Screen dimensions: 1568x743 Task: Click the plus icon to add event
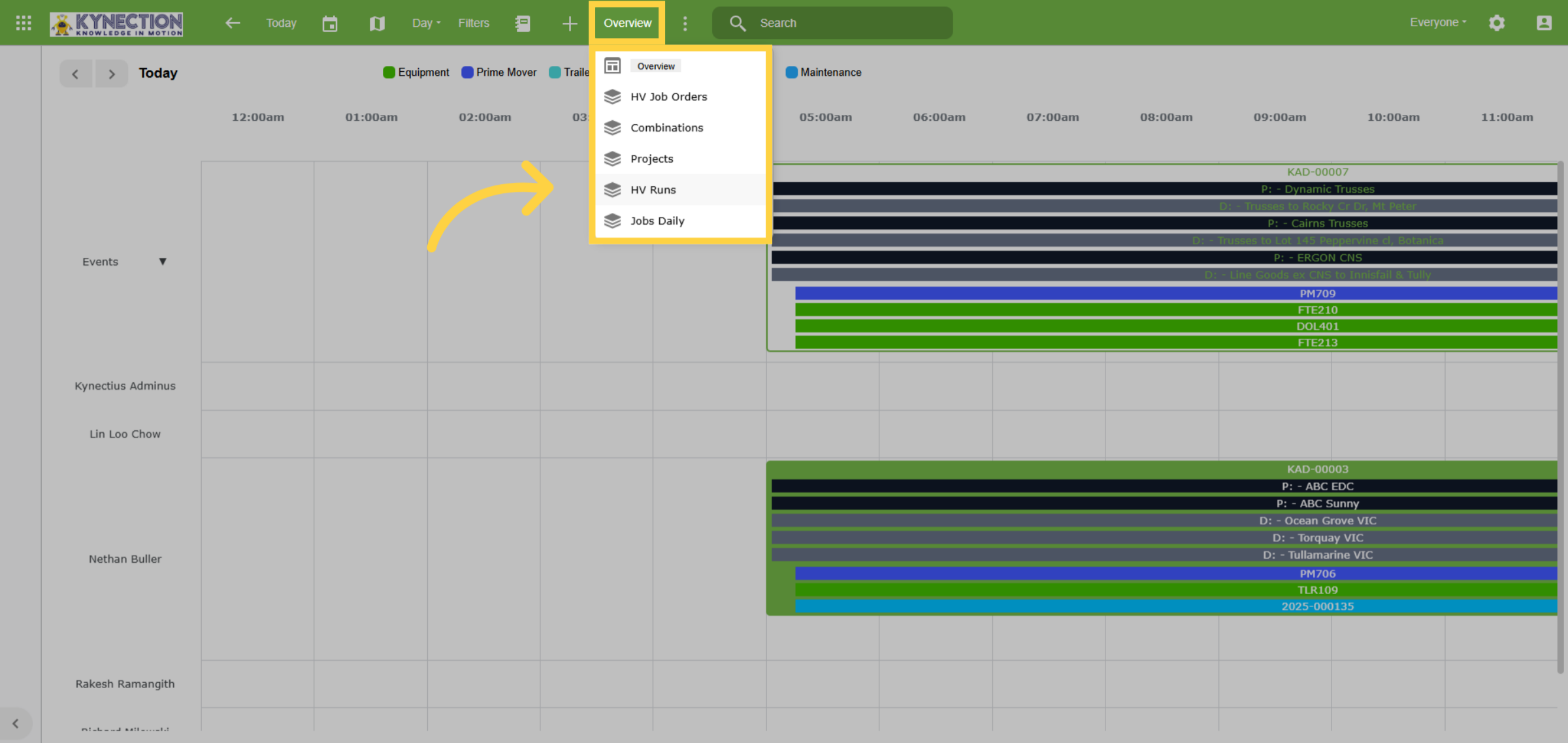569,24
